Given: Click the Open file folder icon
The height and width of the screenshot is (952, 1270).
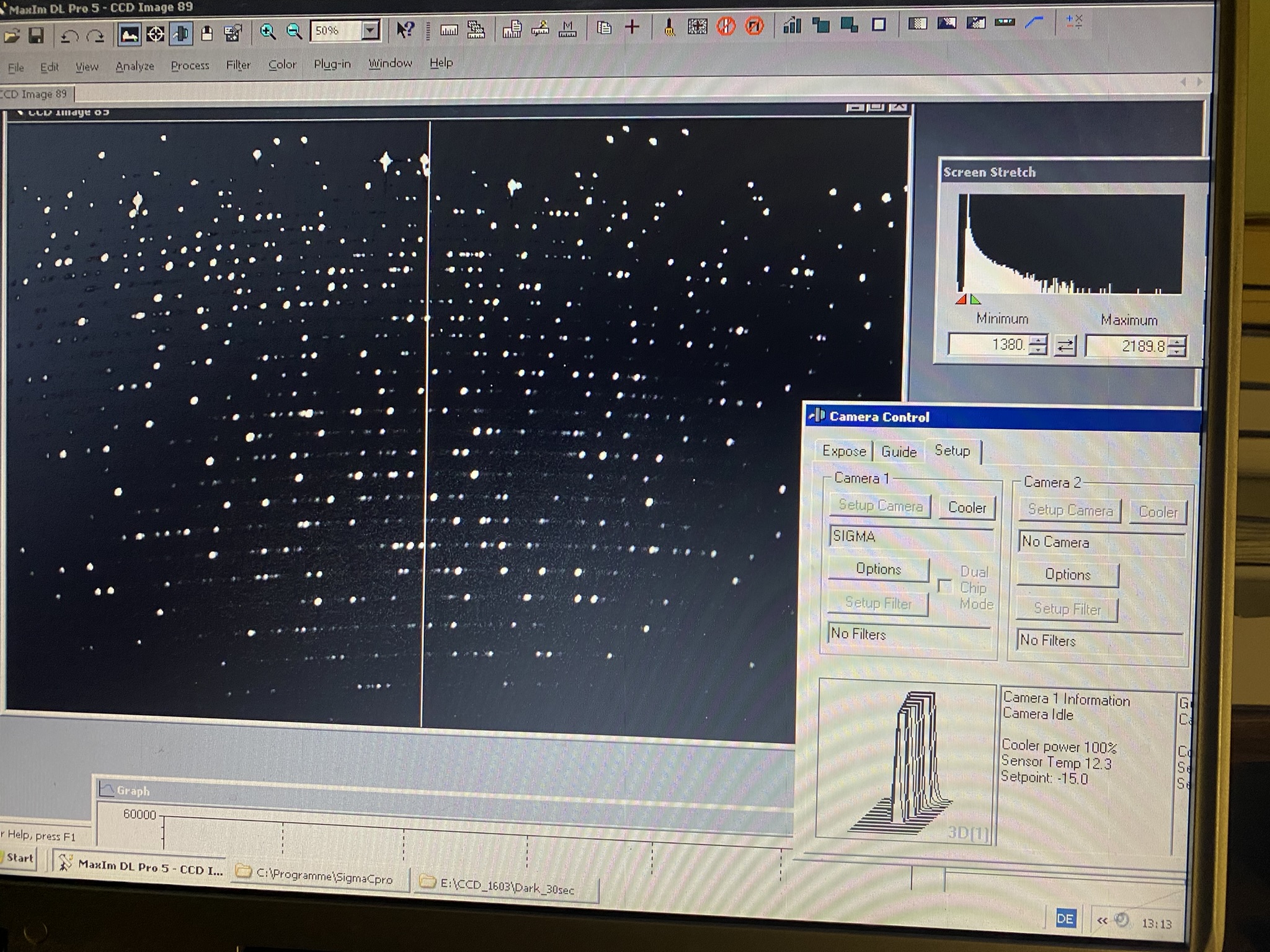Looking at the screenshot, I should pos(11,35).
